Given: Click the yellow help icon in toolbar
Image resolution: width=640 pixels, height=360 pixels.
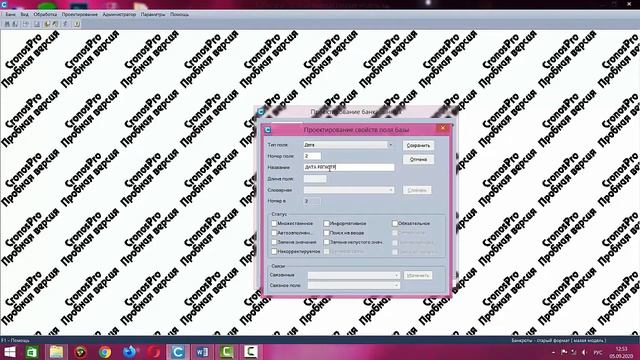Looking at the screenshot, I should tap(77, 24).
